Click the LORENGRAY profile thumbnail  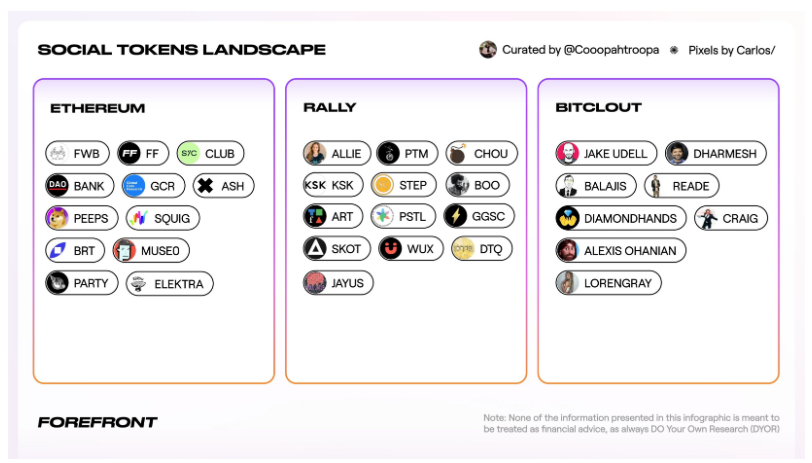[x=568, y=283]
